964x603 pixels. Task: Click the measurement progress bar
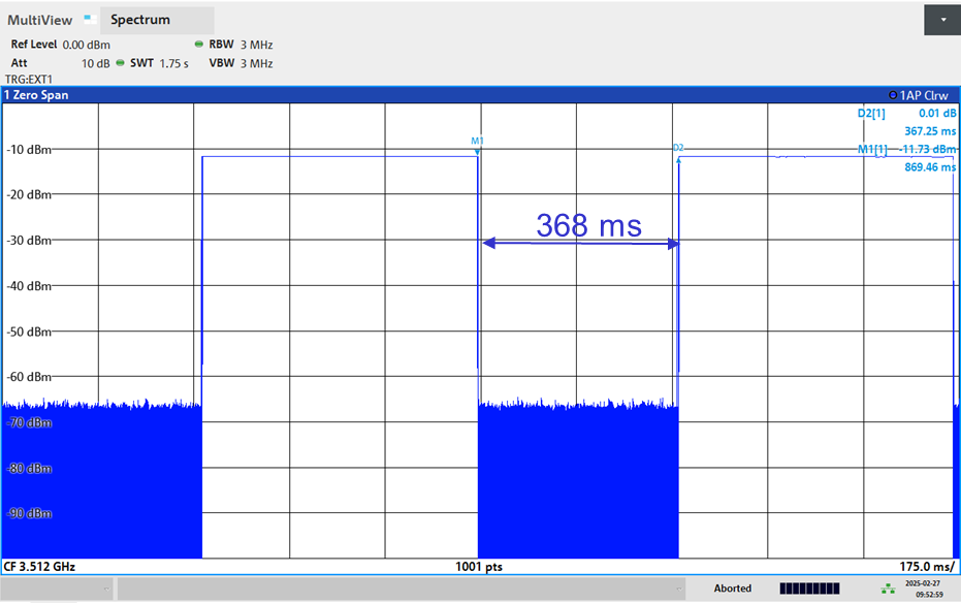point(809,588)
